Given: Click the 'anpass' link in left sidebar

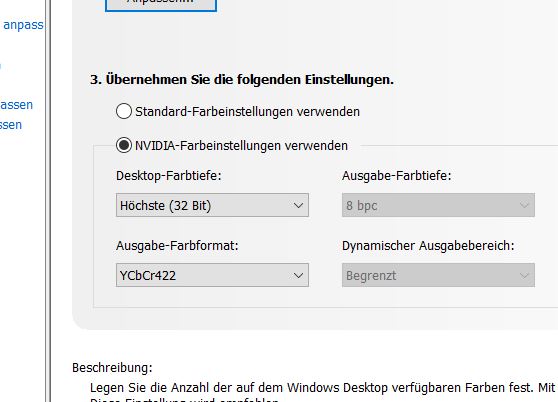Looking at the screenshot, I should pyautogui.click(x=23, y=25).
